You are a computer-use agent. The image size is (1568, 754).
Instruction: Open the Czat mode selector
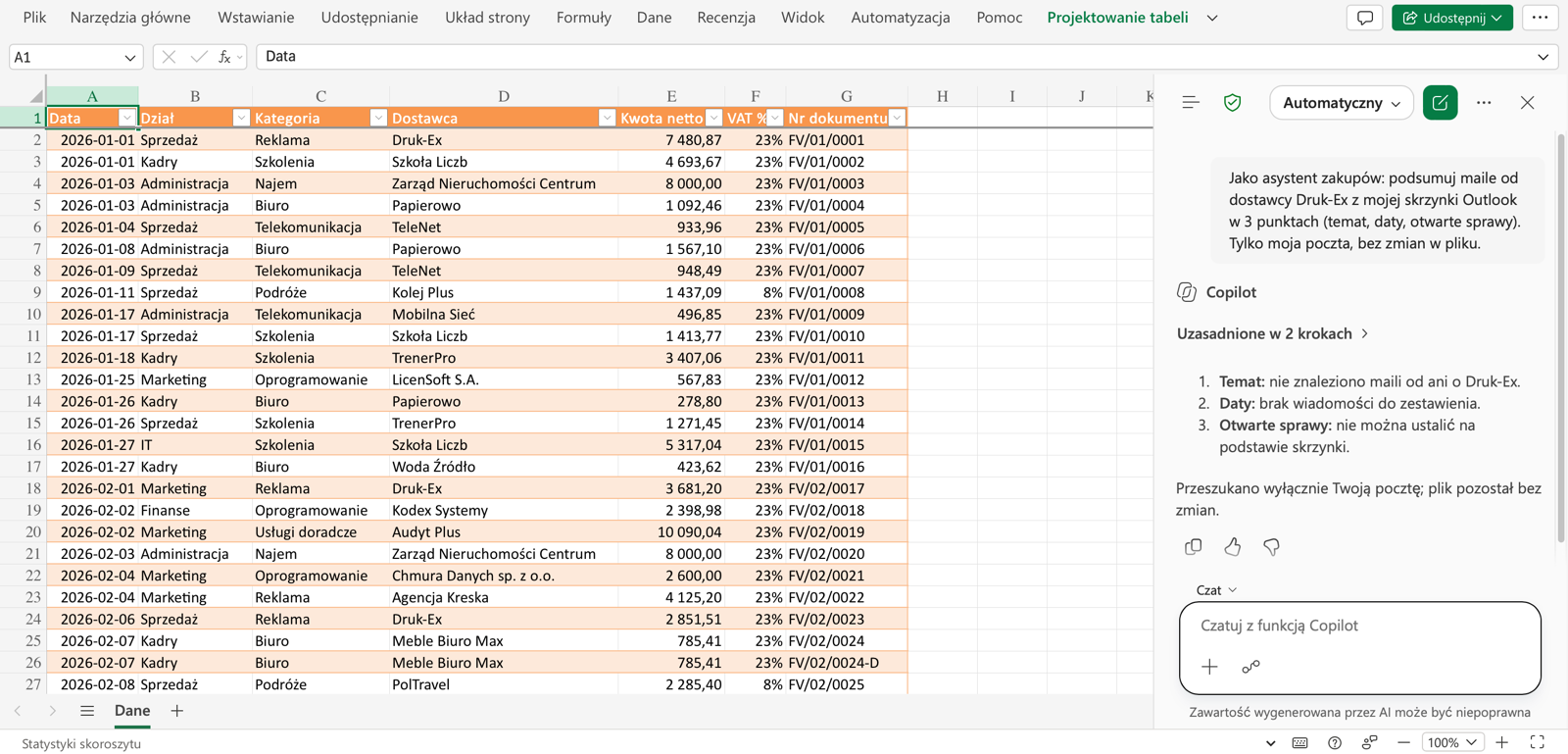tap(1216, 590)
